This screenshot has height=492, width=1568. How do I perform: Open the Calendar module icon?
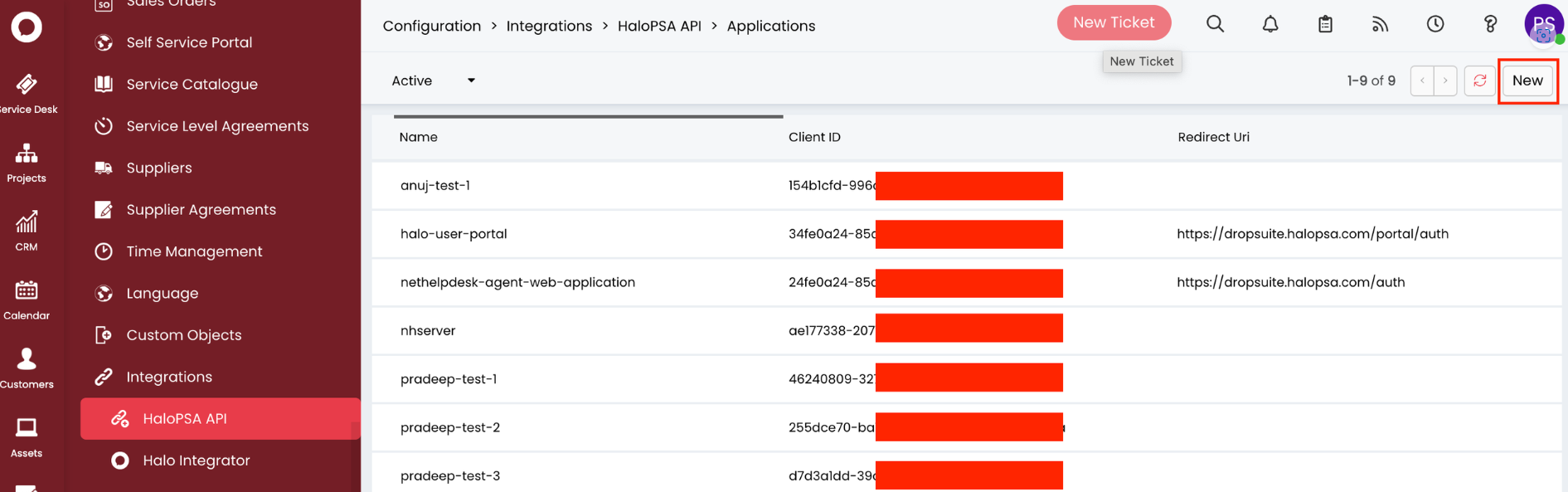point(27,299)
